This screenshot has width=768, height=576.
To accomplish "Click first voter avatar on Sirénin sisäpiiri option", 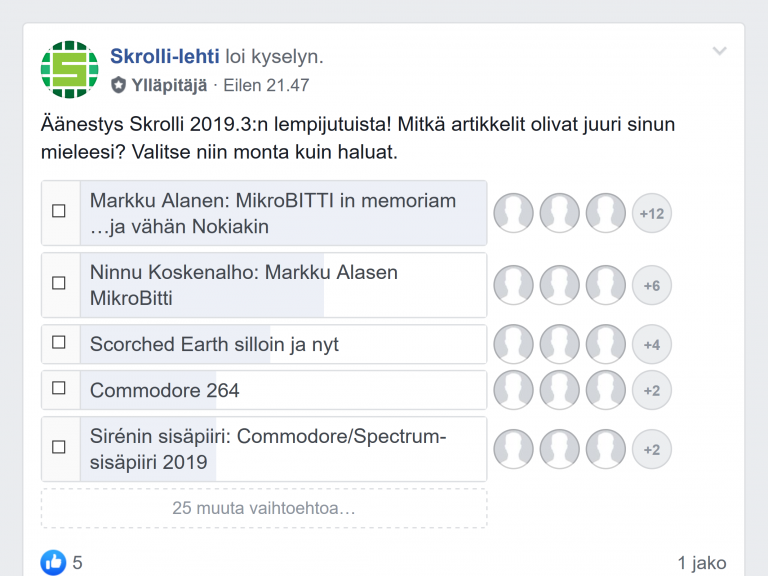I will 514,449.
